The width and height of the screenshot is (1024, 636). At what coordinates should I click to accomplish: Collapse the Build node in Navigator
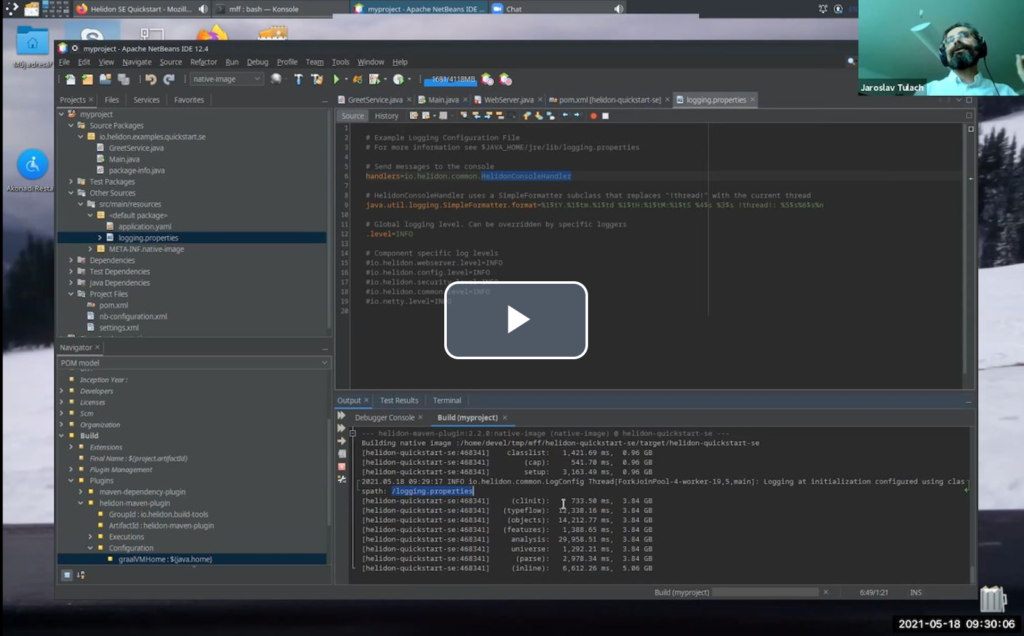pos(62,436)
